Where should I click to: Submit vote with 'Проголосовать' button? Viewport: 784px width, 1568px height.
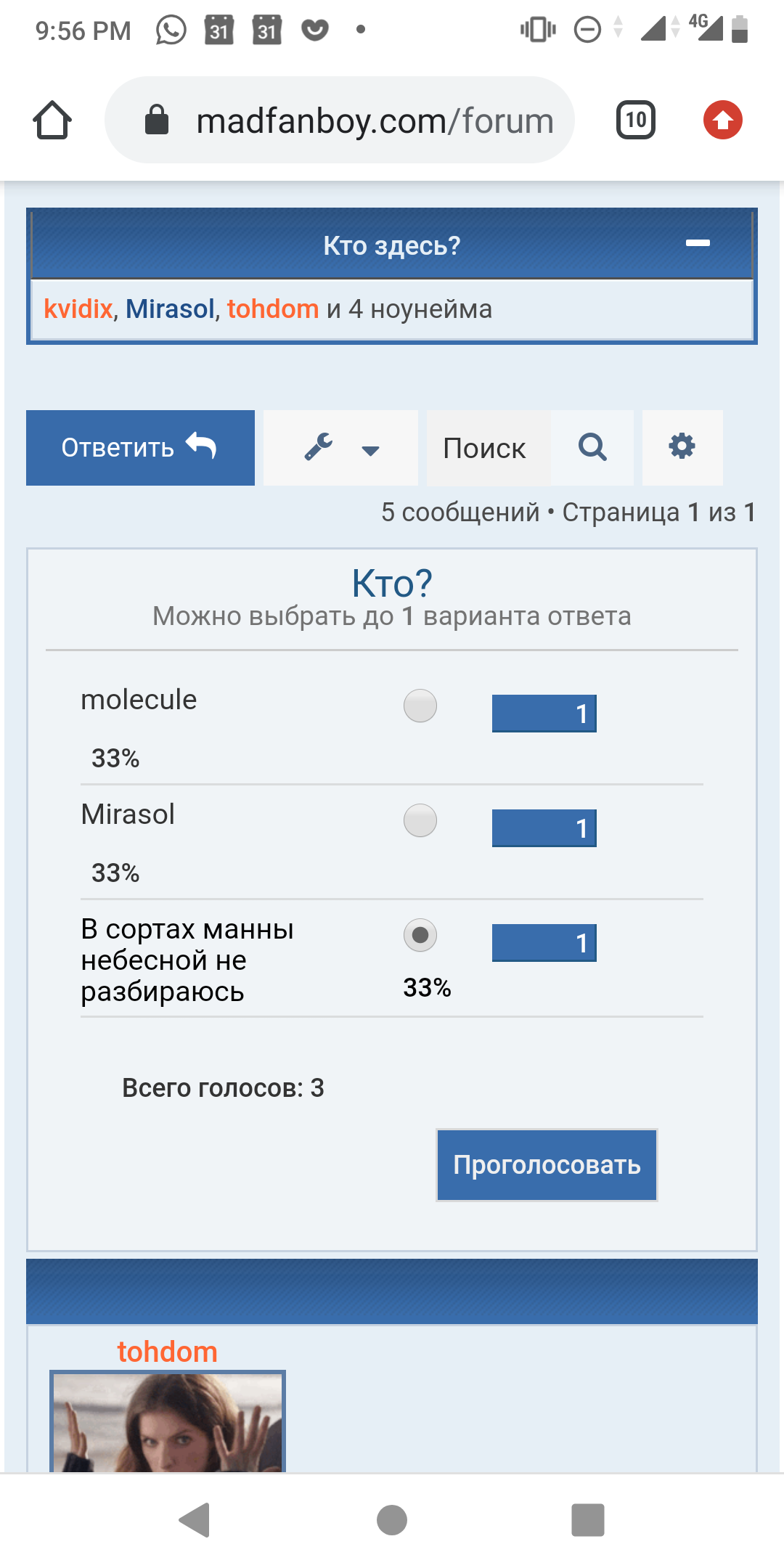click(547, 1164)
